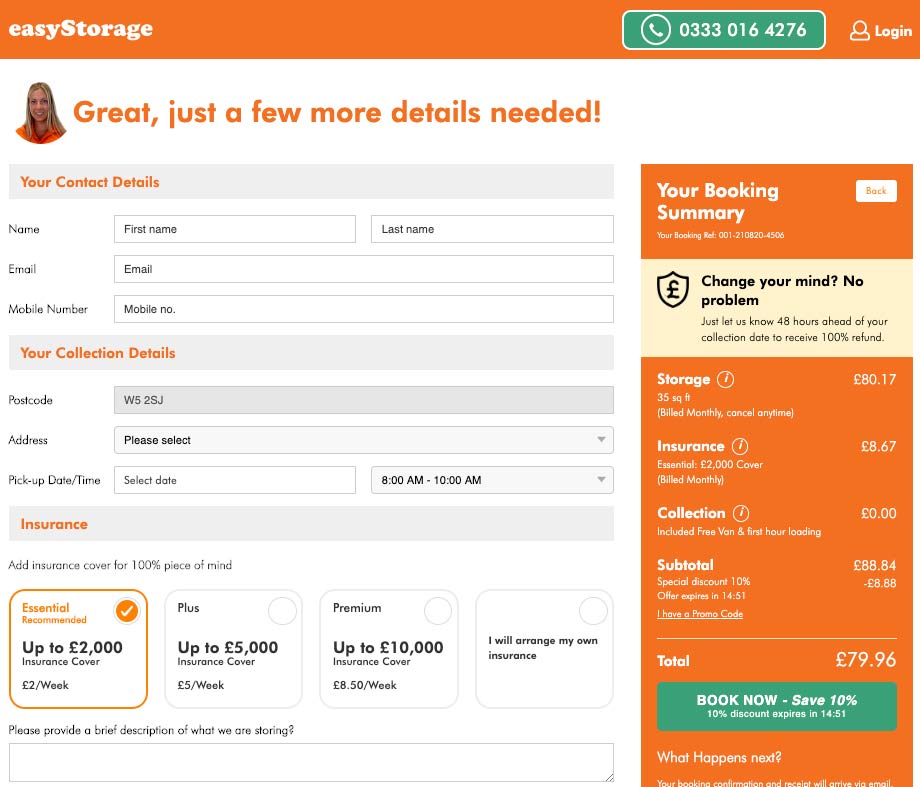This screenshot has height=787, width=920.
Task: Open the Address selection dropdown
Action: coord(363,440)
